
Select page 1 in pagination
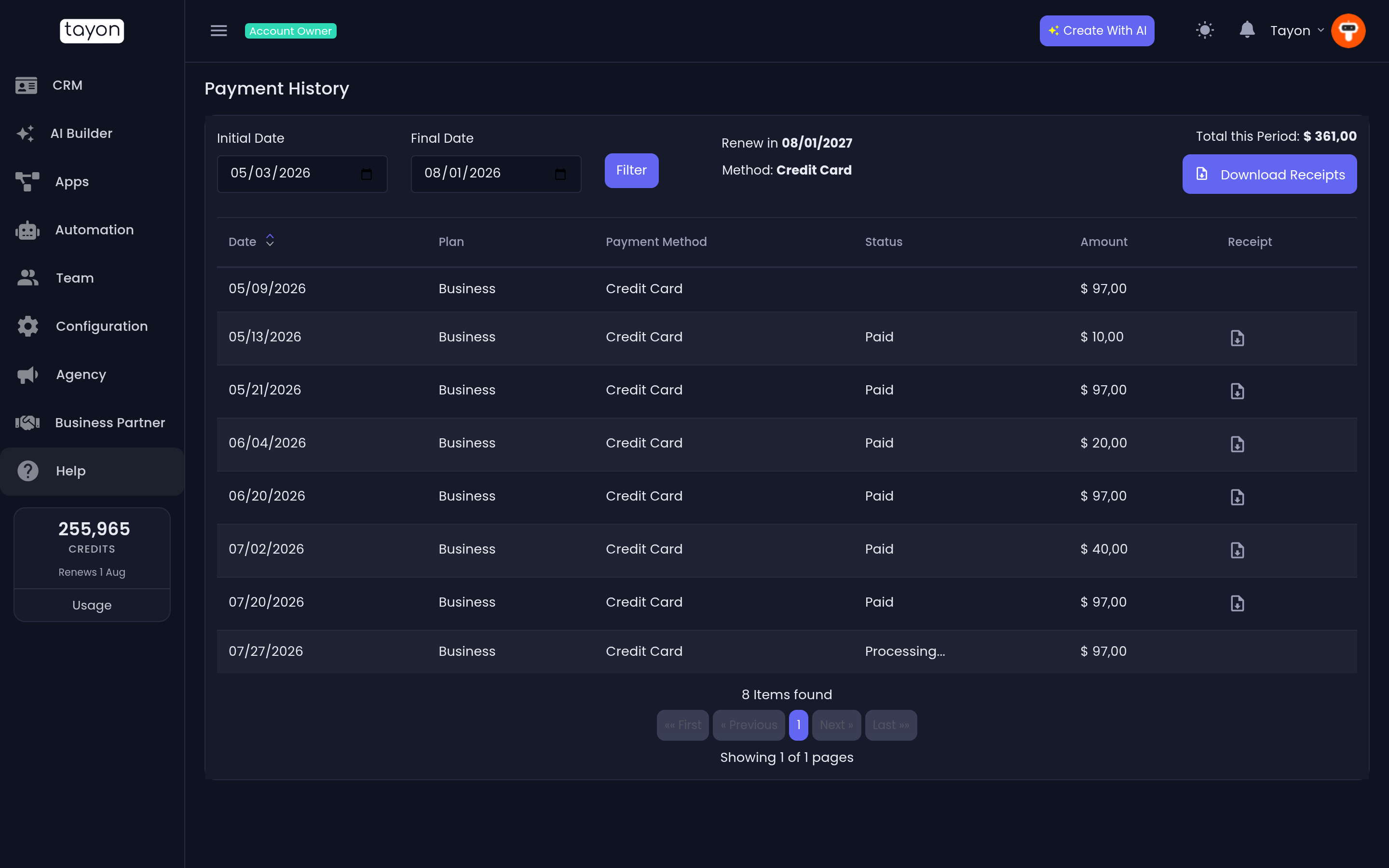click(x=798, y=725)
